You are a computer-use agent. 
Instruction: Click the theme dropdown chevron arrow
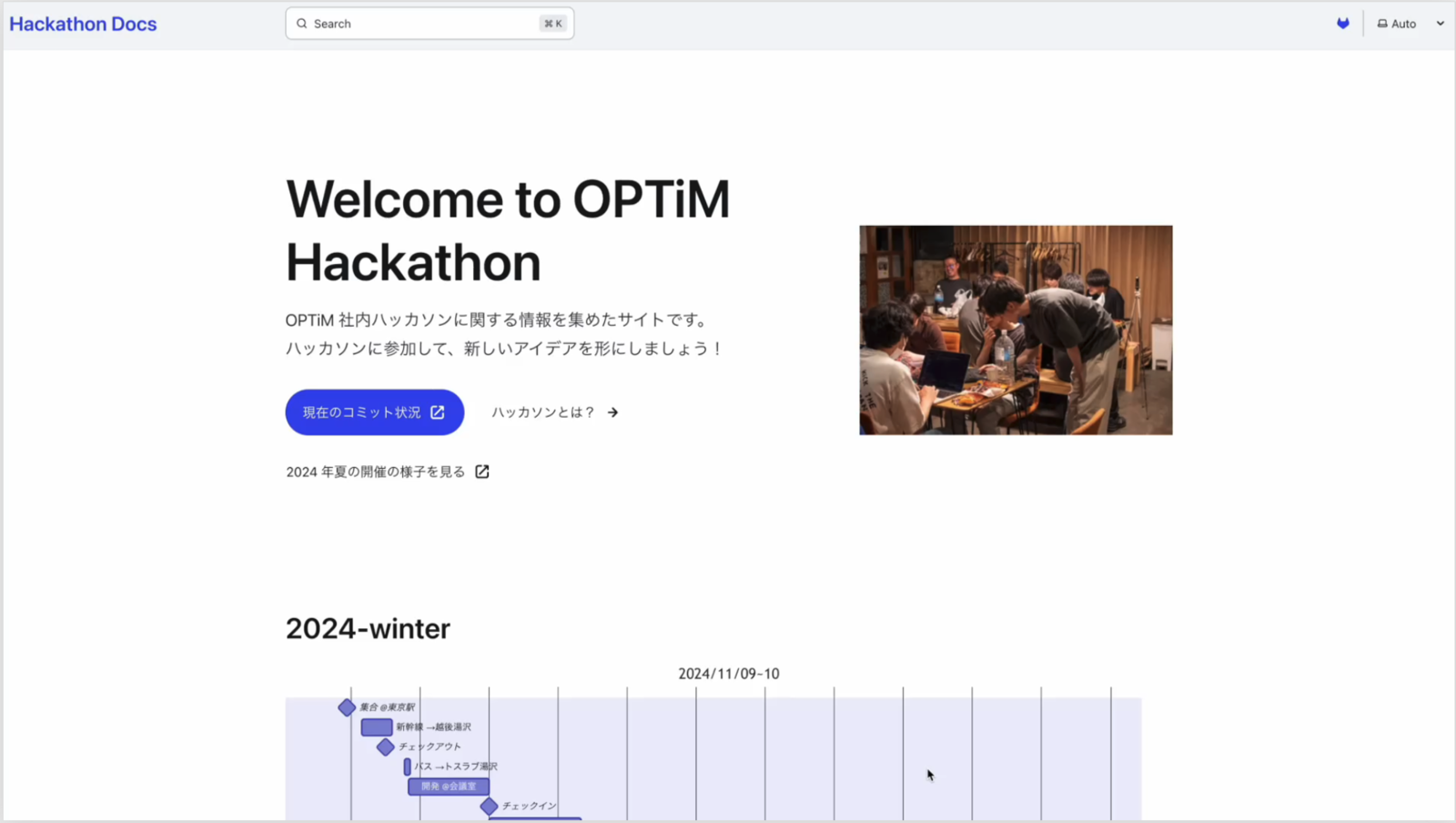1441,24
